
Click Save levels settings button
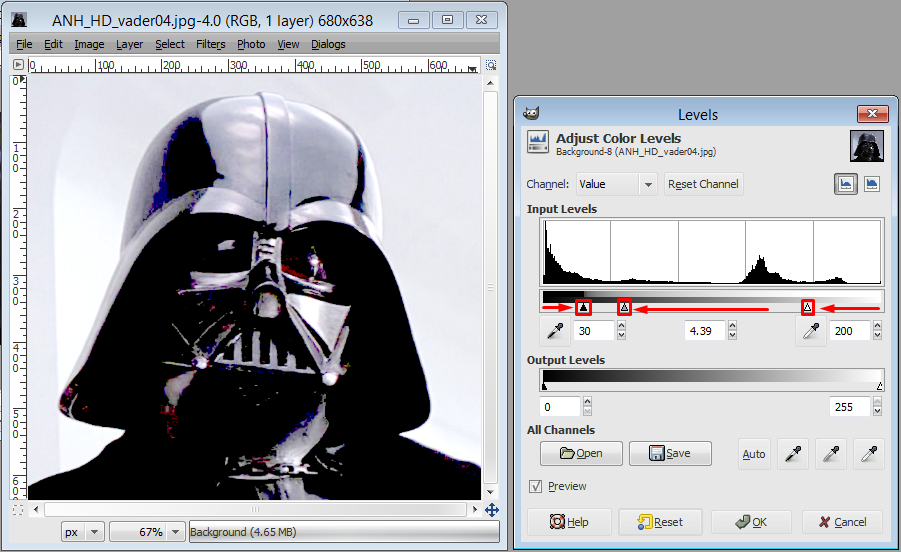(x=670, y=454)
